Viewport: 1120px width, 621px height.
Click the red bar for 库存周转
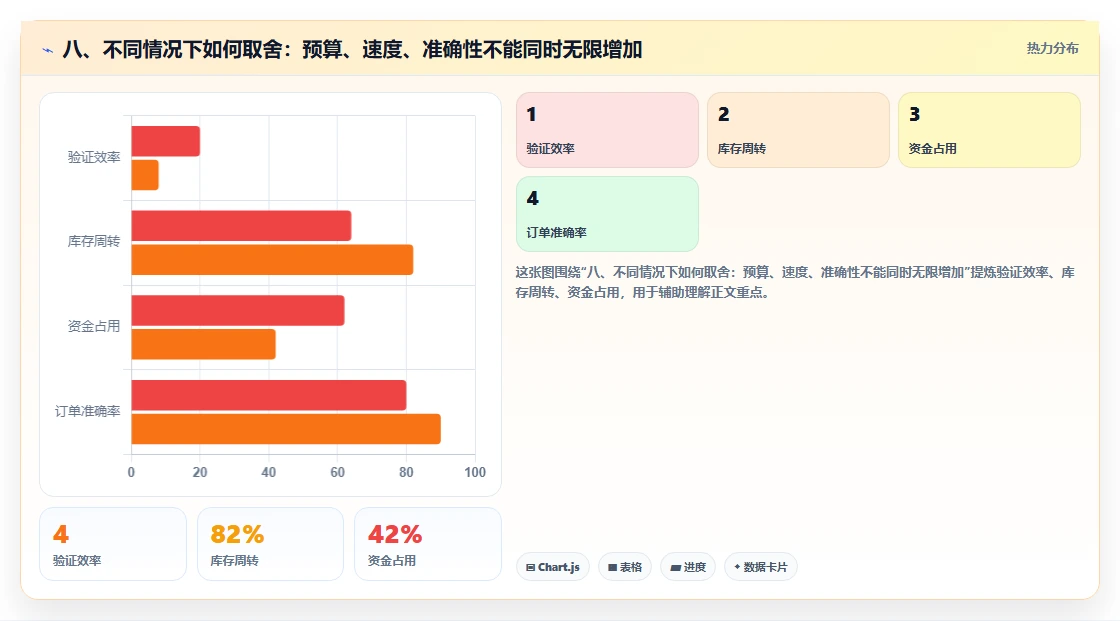[x=241, y=226]
